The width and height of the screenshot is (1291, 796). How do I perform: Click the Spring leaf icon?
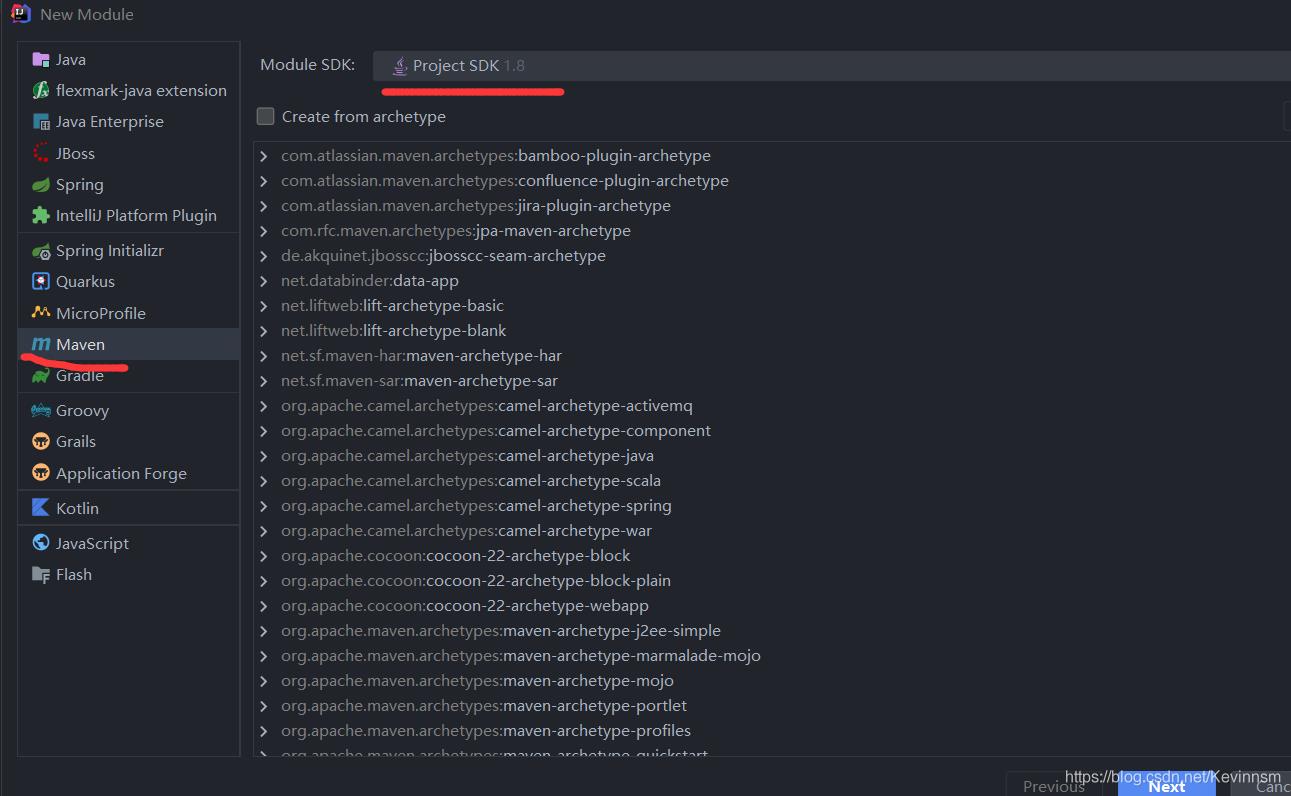click(41, 184)
